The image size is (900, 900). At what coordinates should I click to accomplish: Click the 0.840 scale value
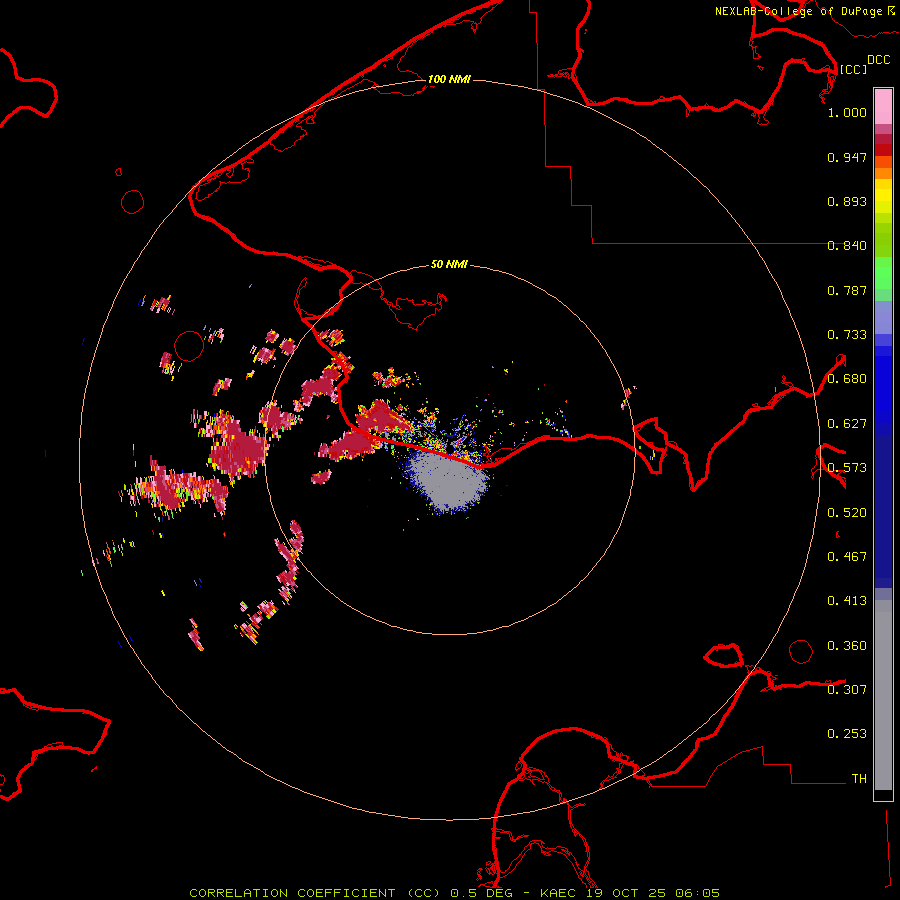[847, 246]
